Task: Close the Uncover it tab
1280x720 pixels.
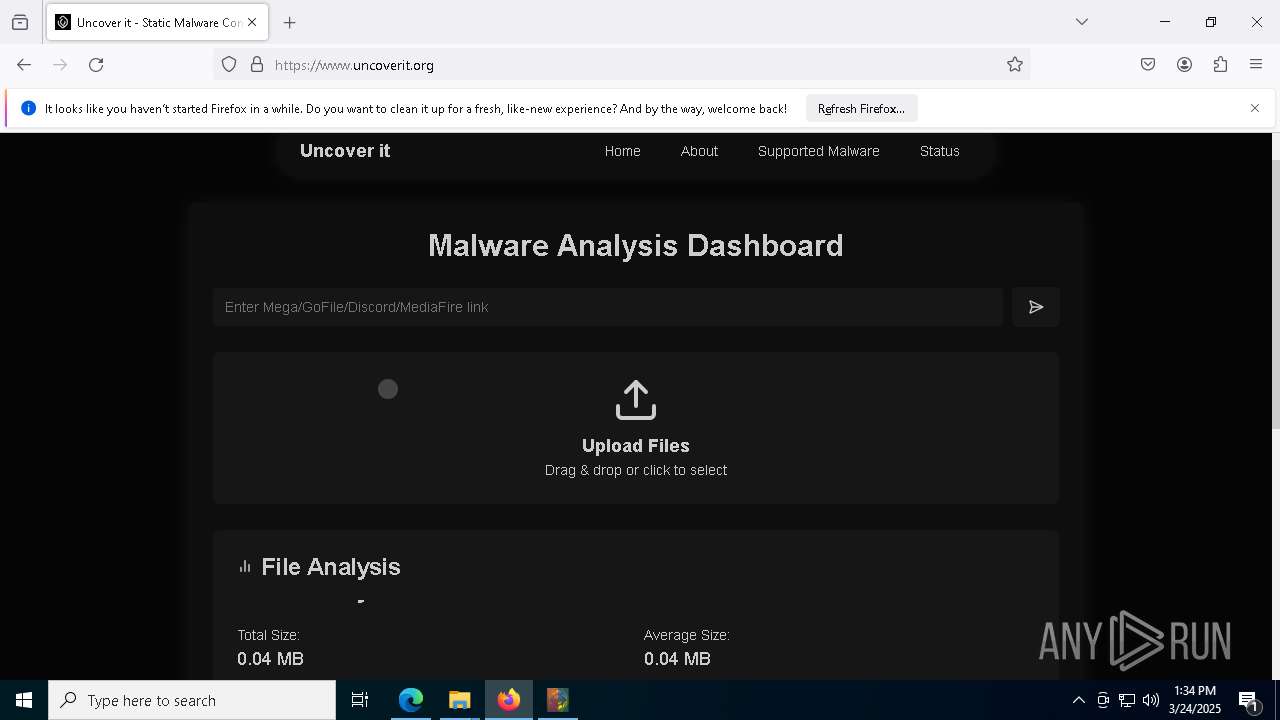Action: pos(252,22)
